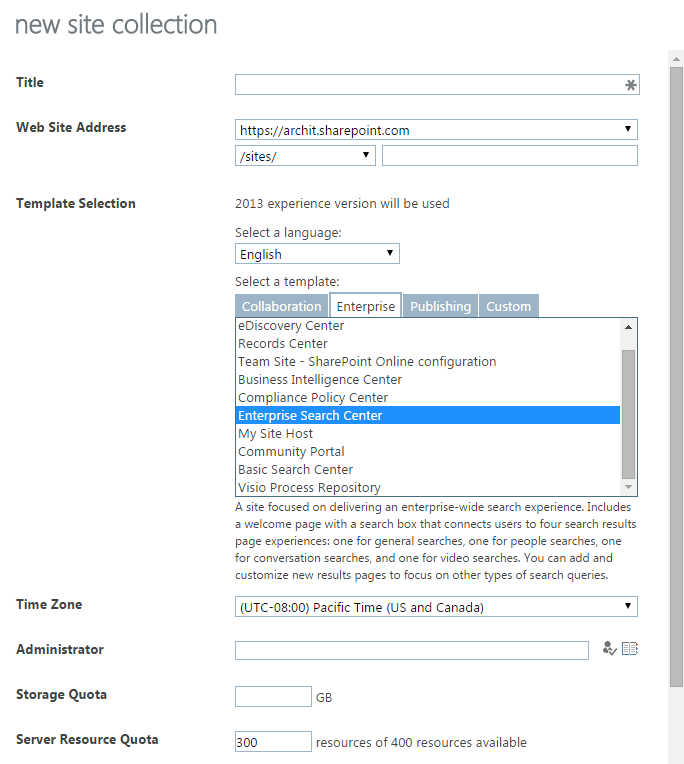Open the Pacific Time zone dropdown
This screenshot has width=684, height=764.
pos(436,607)
